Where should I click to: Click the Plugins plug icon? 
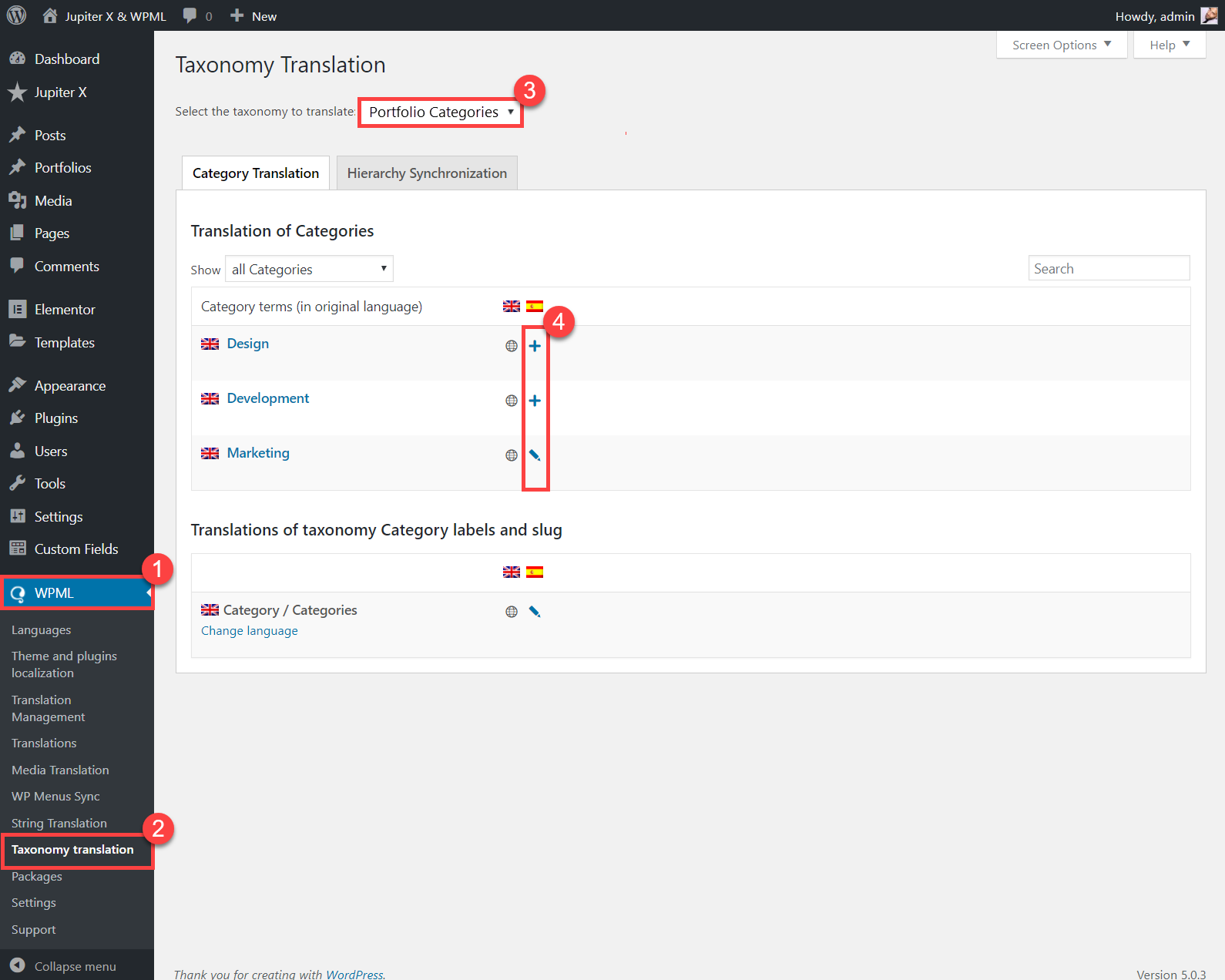(x=17, y=418)
